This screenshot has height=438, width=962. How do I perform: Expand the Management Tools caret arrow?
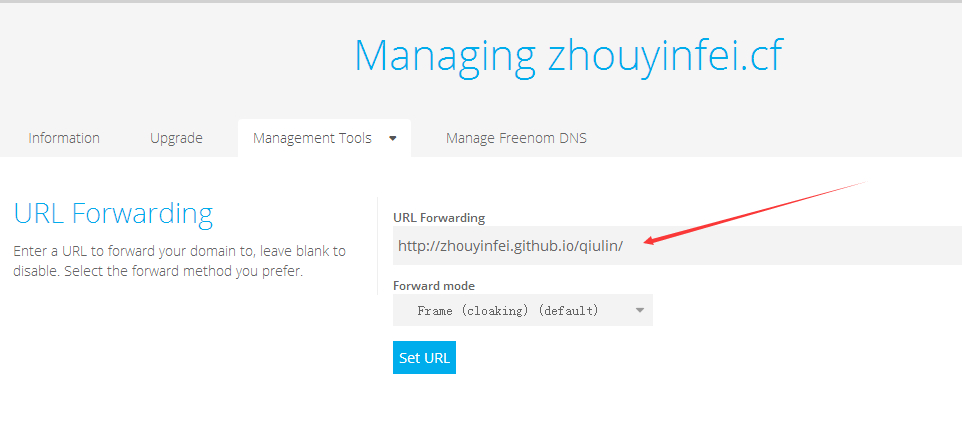pos(393,139)
